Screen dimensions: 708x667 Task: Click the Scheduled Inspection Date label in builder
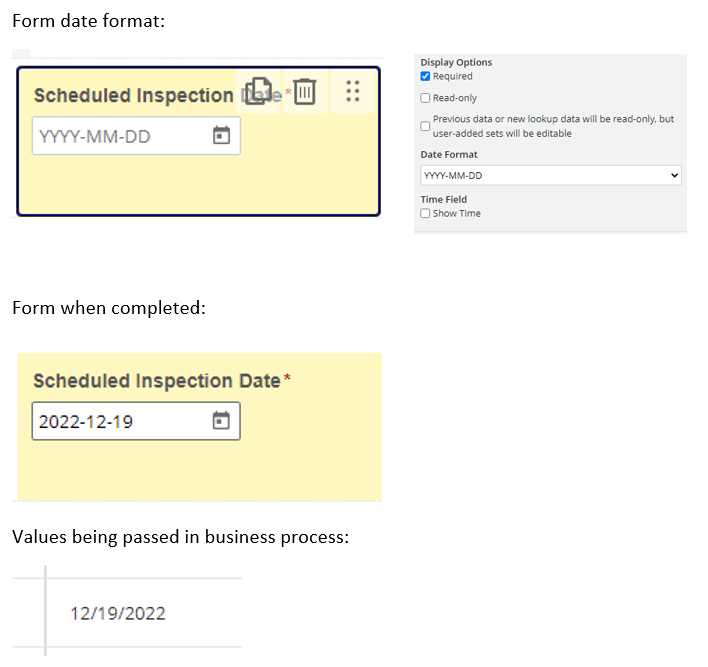158,95
